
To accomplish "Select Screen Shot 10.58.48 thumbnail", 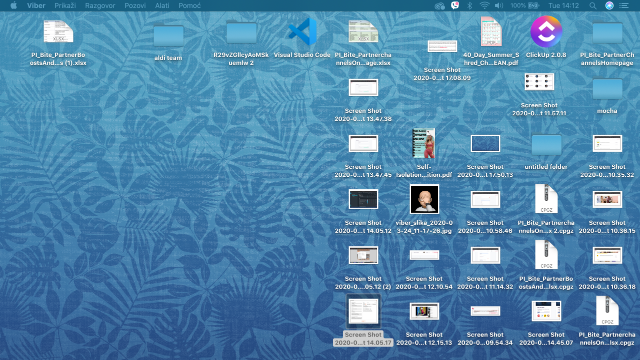I will 485,200.
